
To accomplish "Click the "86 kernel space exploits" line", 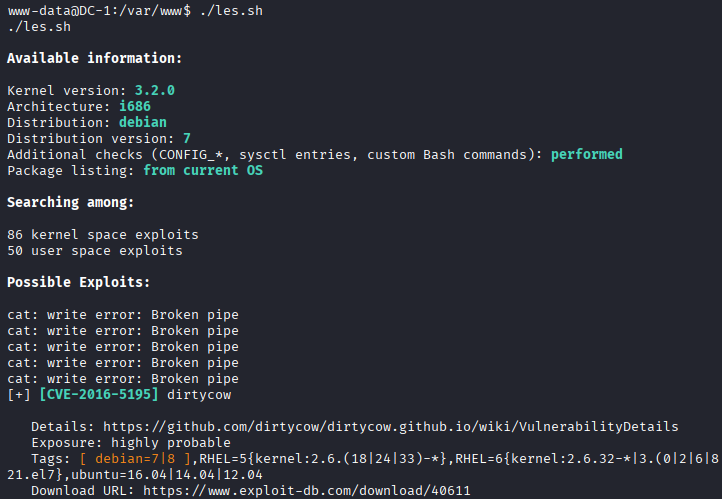I will point(103,234).
